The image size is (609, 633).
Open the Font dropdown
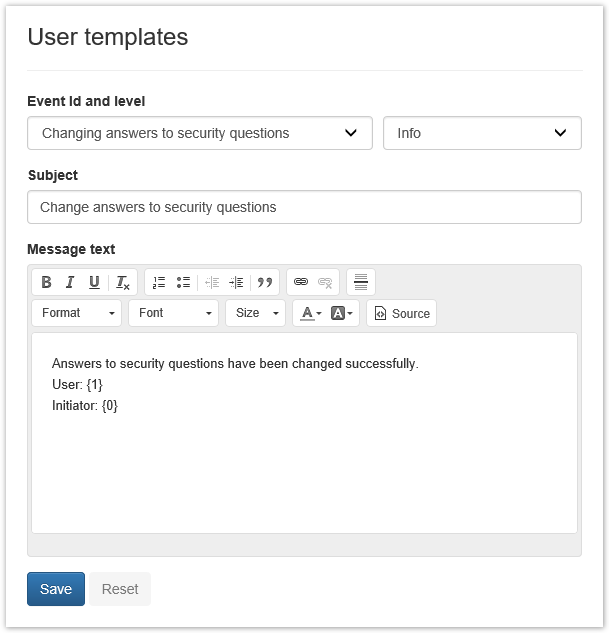pyautogui.click(x=174, y=313)
